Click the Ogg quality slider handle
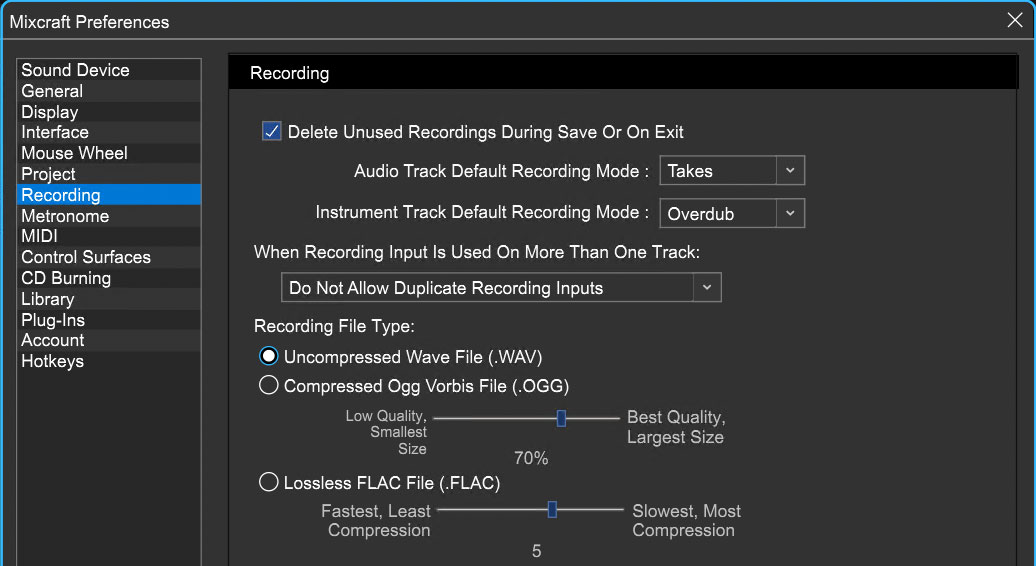Image resolution: width=1036 pixels, height=566 pixels. pyautogui.click(x=561, y=418)
